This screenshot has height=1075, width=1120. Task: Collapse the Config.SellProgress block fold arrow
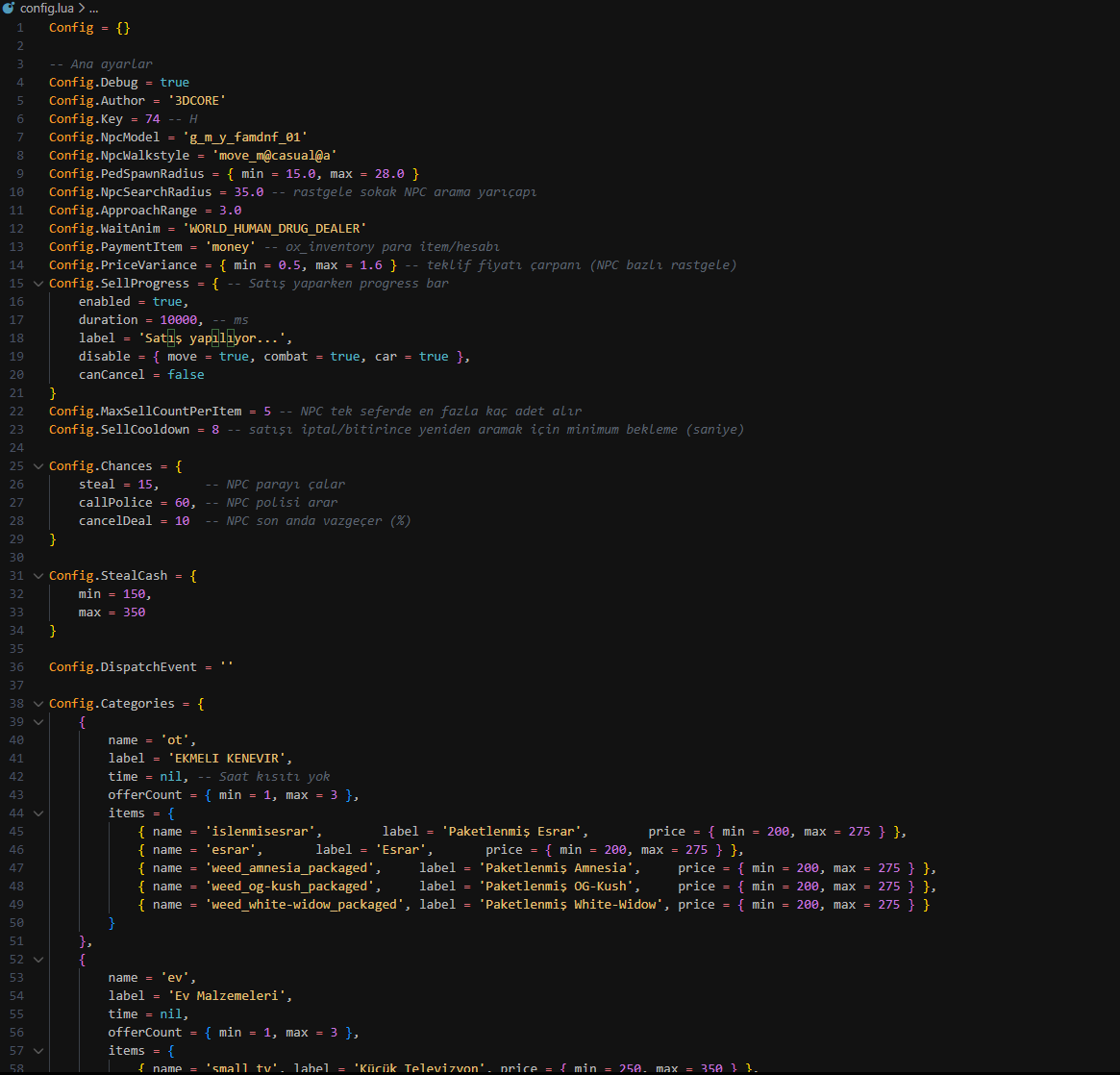pyautogui.click(x=38, y=284)
